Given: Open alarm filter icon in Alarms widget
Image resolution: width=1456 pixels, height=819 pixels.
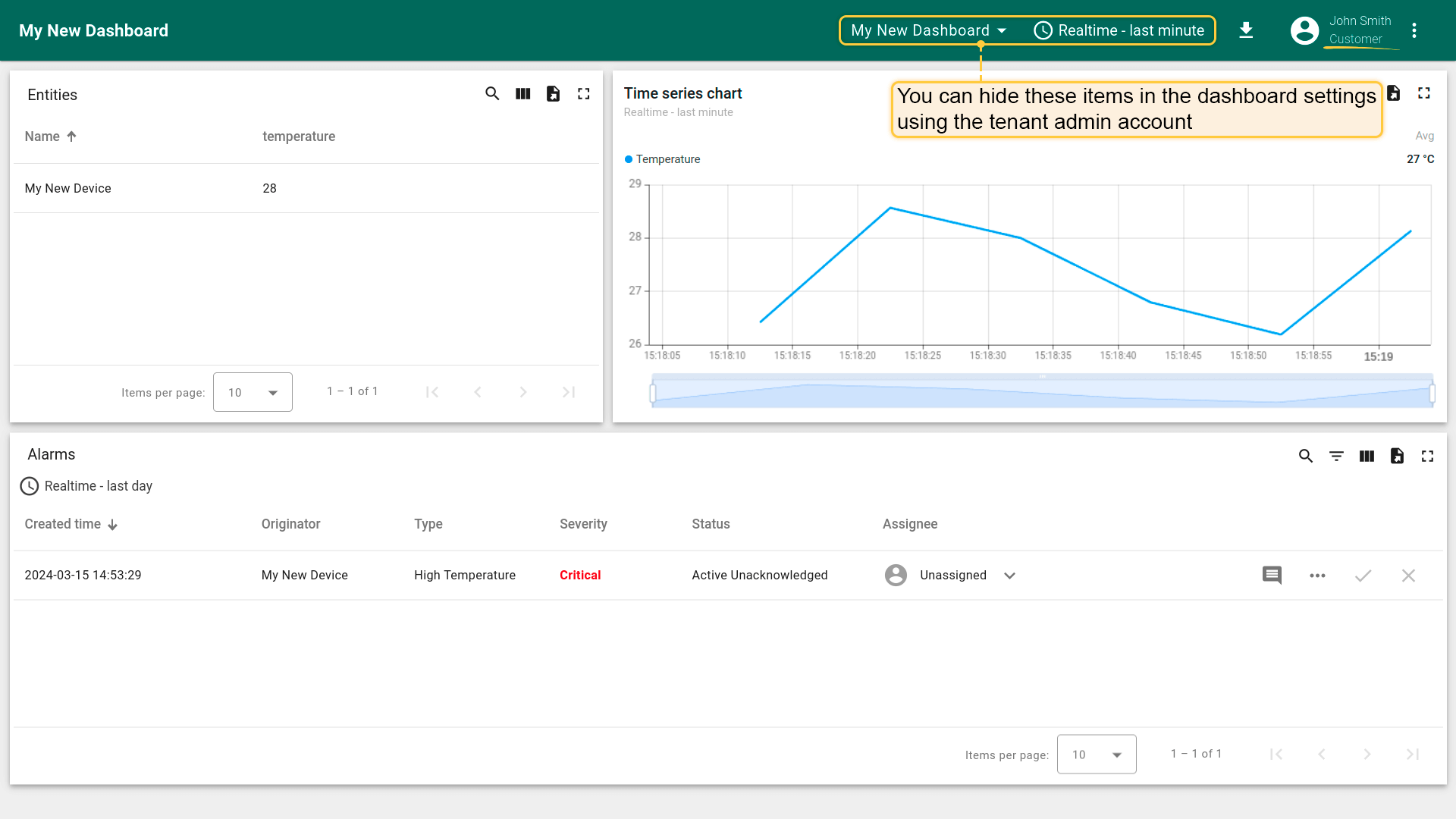Looking at the screenshot, I should click(x=1336, y=456).
